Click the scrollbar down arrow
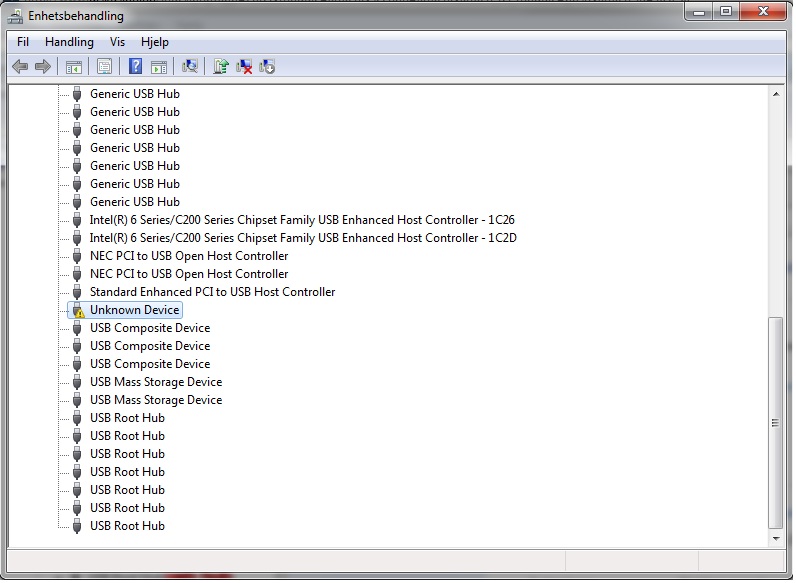Image resolution: width=796 pixels, height=583 pixels. pos(776,539)
